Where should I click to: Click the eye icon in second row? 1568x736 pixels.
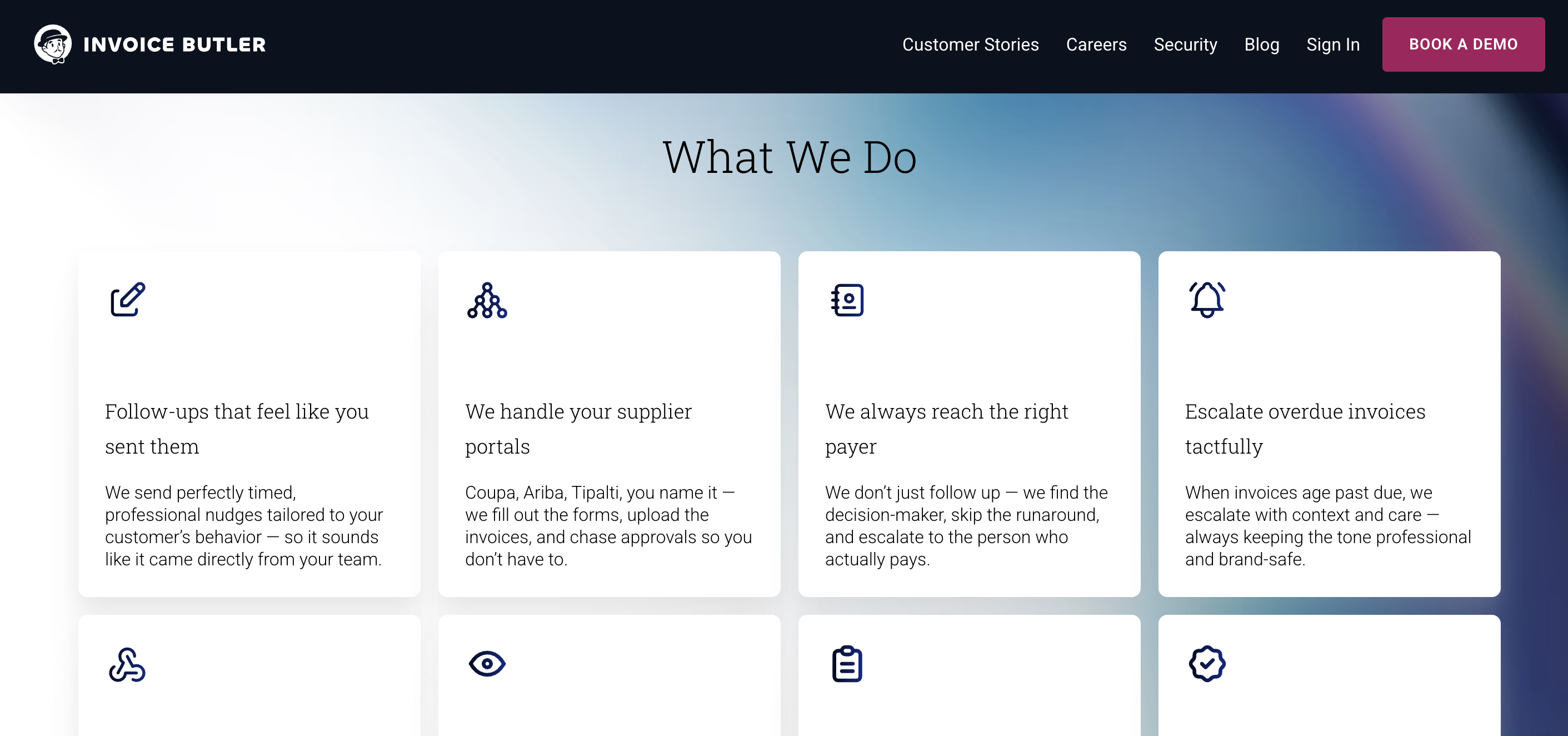pos(487,664)
